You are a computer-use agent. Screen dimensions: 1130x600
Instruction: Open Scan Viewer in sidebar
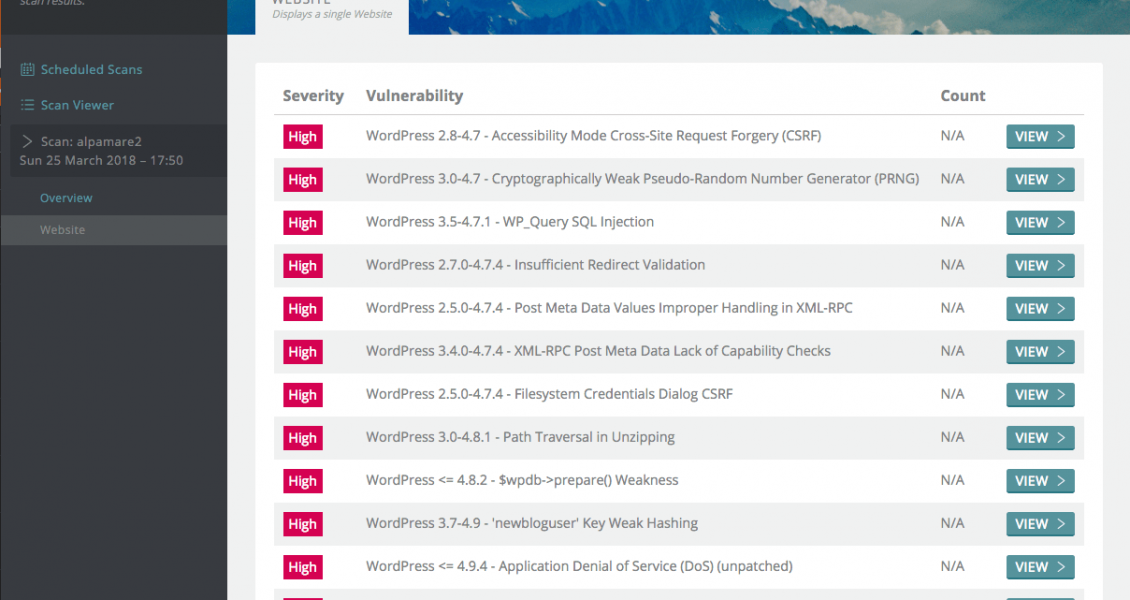77,105
